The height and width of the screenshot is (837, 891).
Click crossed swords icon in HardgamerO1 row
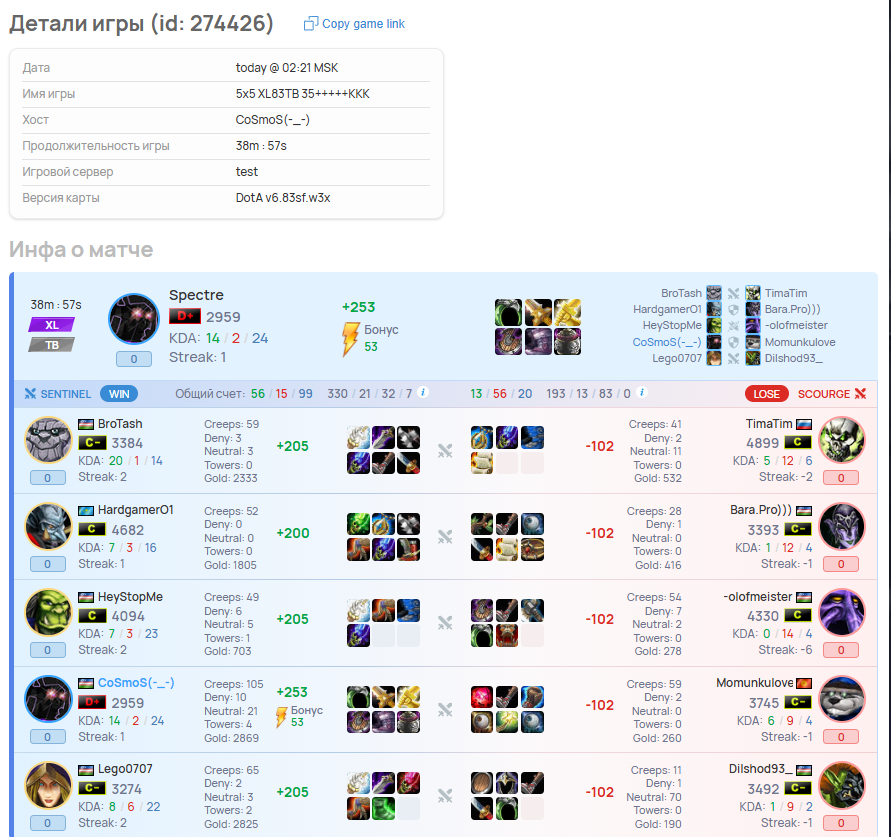click(x=445, y=537)
